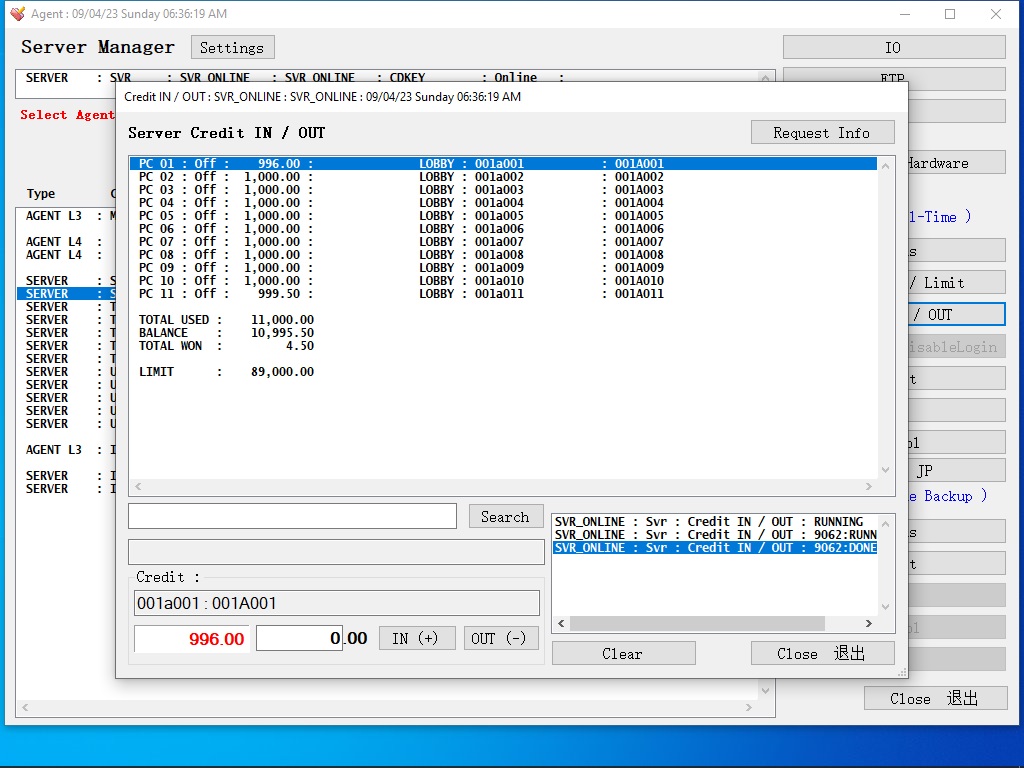
Task: Click the Request Info button
Action: pos(822,133)
